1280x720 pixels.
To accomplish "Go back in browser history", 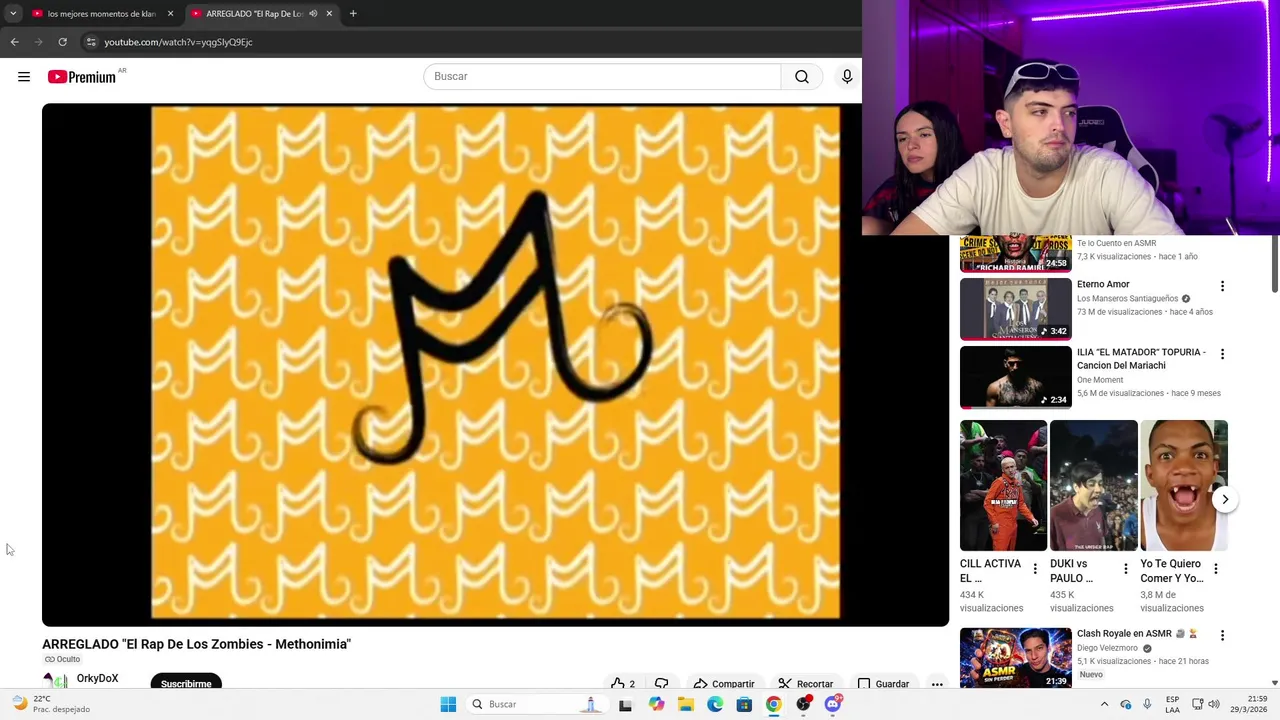I will [x=14, y=42].
